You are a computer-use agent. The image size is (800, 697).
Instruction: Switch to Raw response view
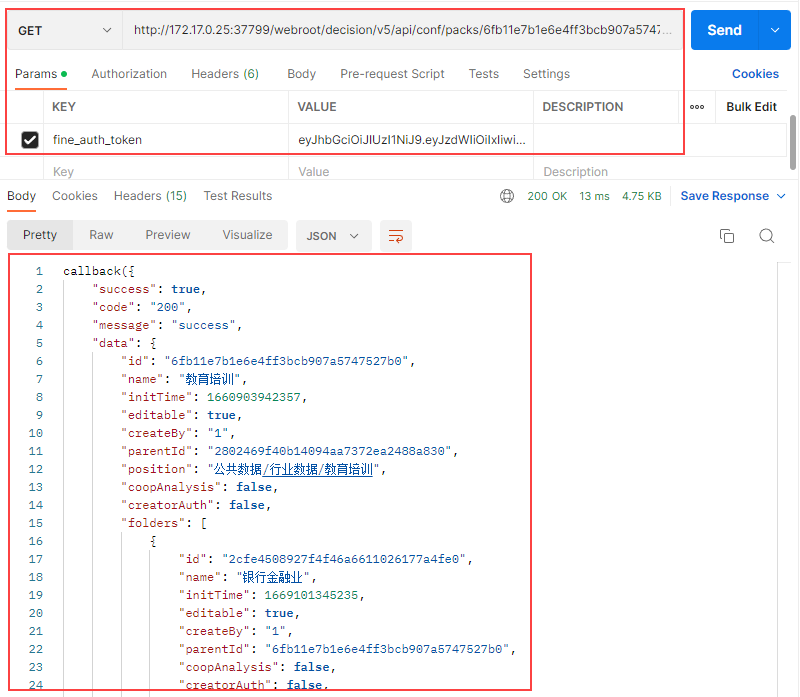(101, 235)
